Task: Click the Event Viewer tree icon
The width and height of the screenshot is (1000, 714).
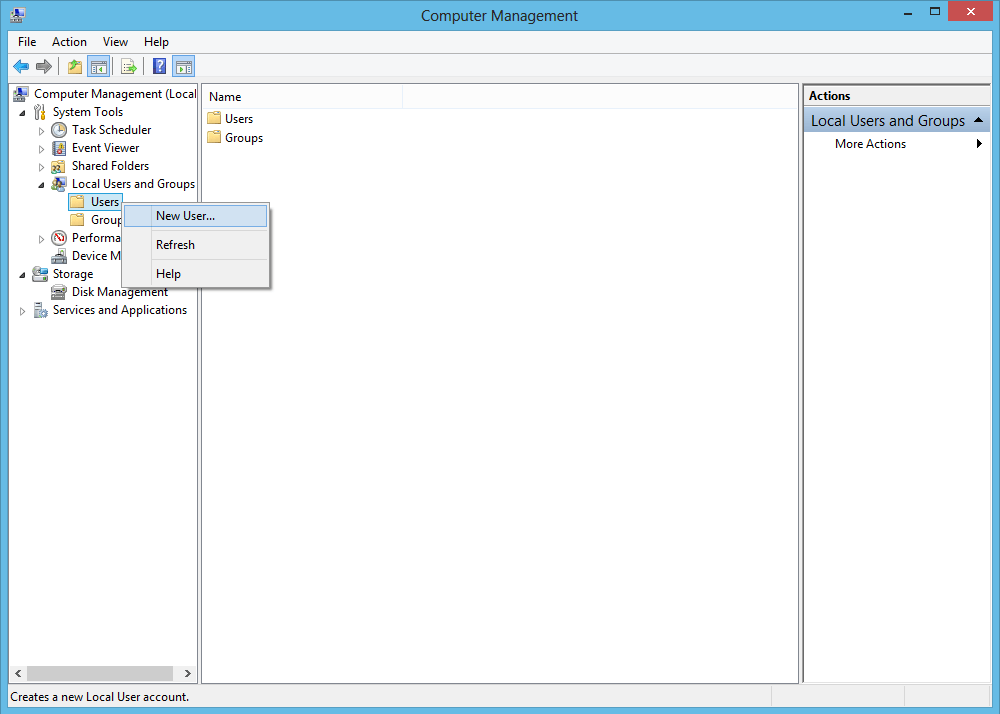Action: pyautogui.click(x=59, y=148)
